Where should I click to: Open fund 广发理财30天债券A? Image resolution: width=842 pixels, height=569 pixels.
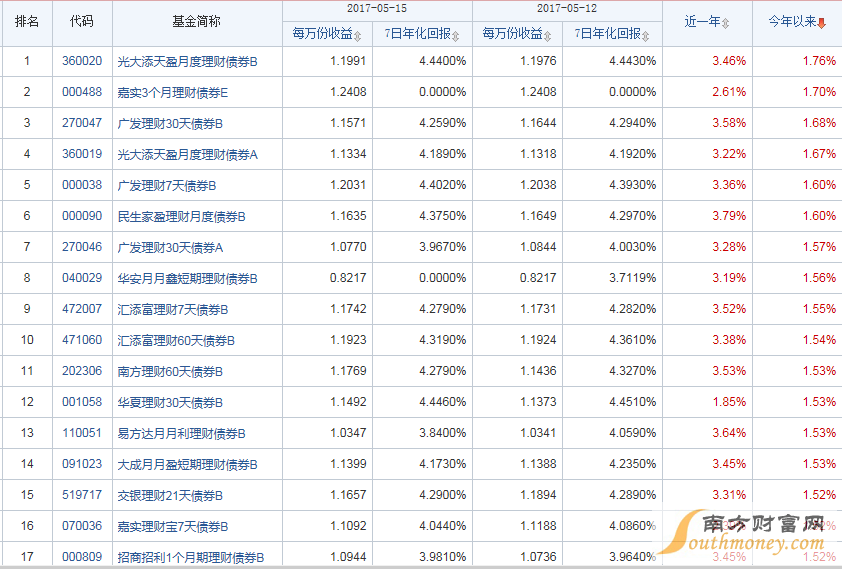click(170, 248)
